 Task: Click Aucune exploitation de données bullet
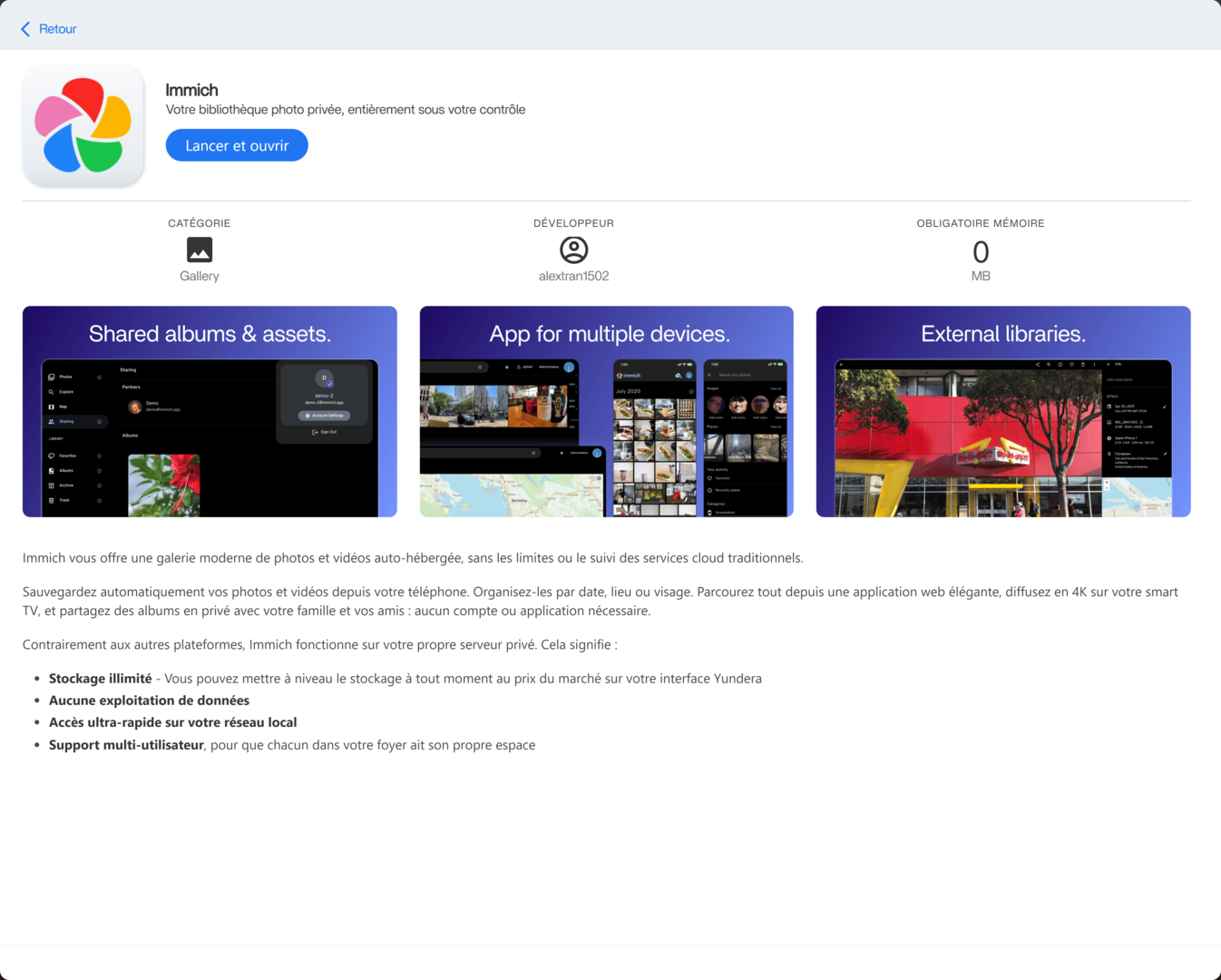149,701
